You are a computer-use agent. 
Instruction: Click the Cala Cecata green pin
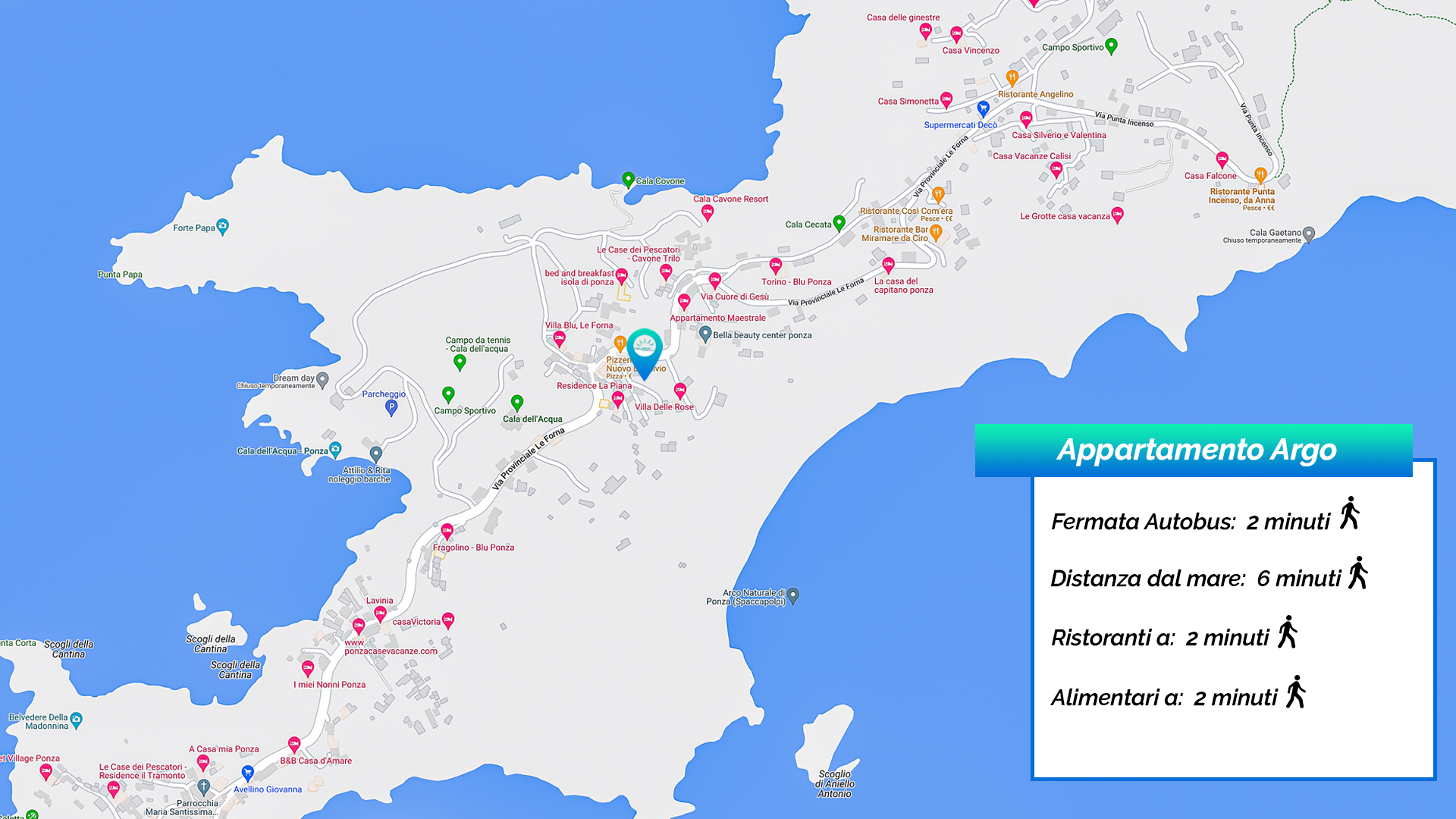coord(839,223)
